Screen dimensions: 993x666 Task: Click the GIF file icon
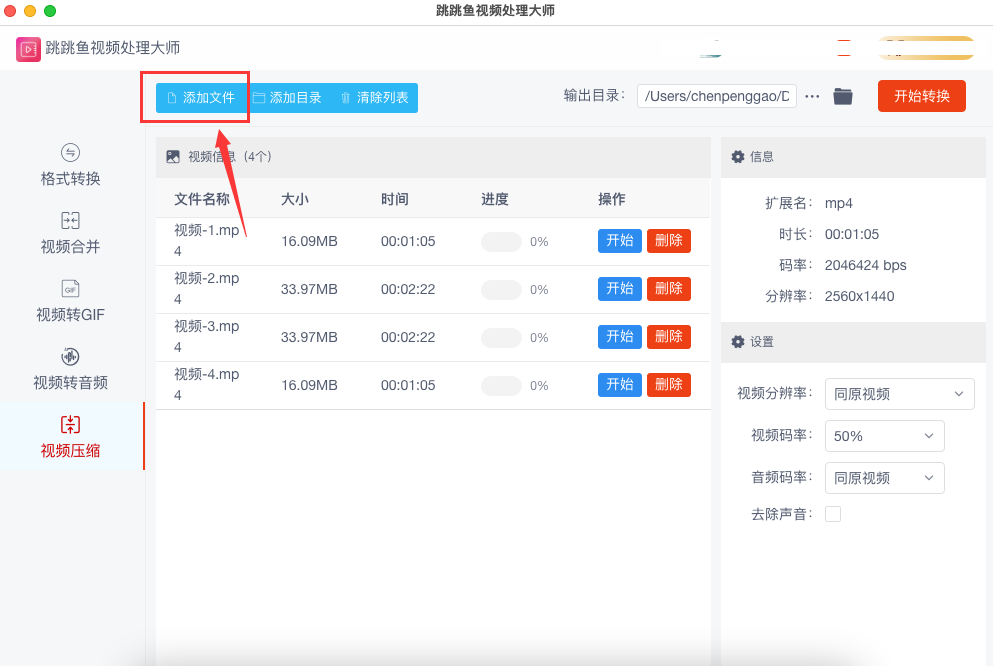(70, 288)
